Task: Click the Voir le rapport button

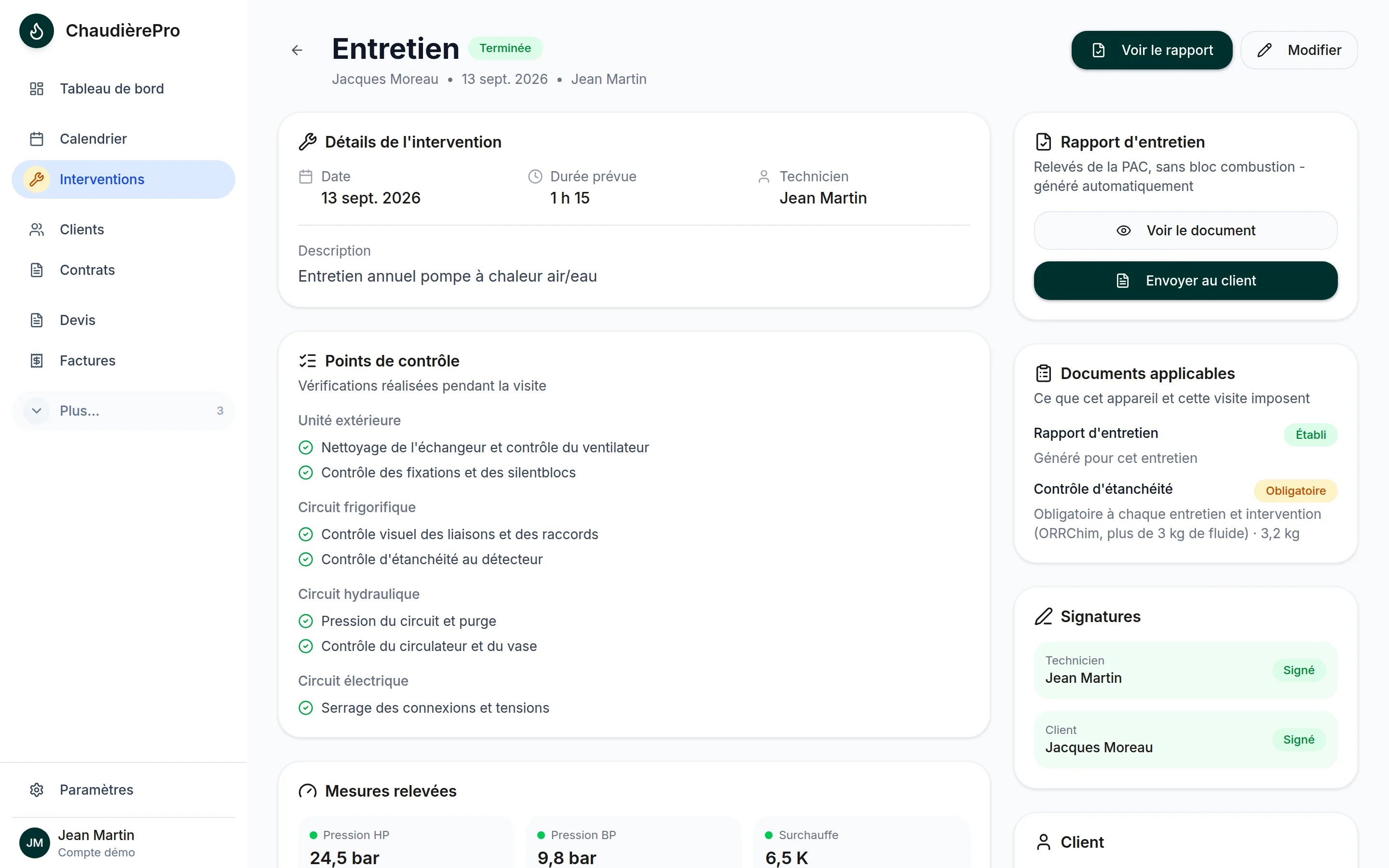Action: (x=1151, y=50)
